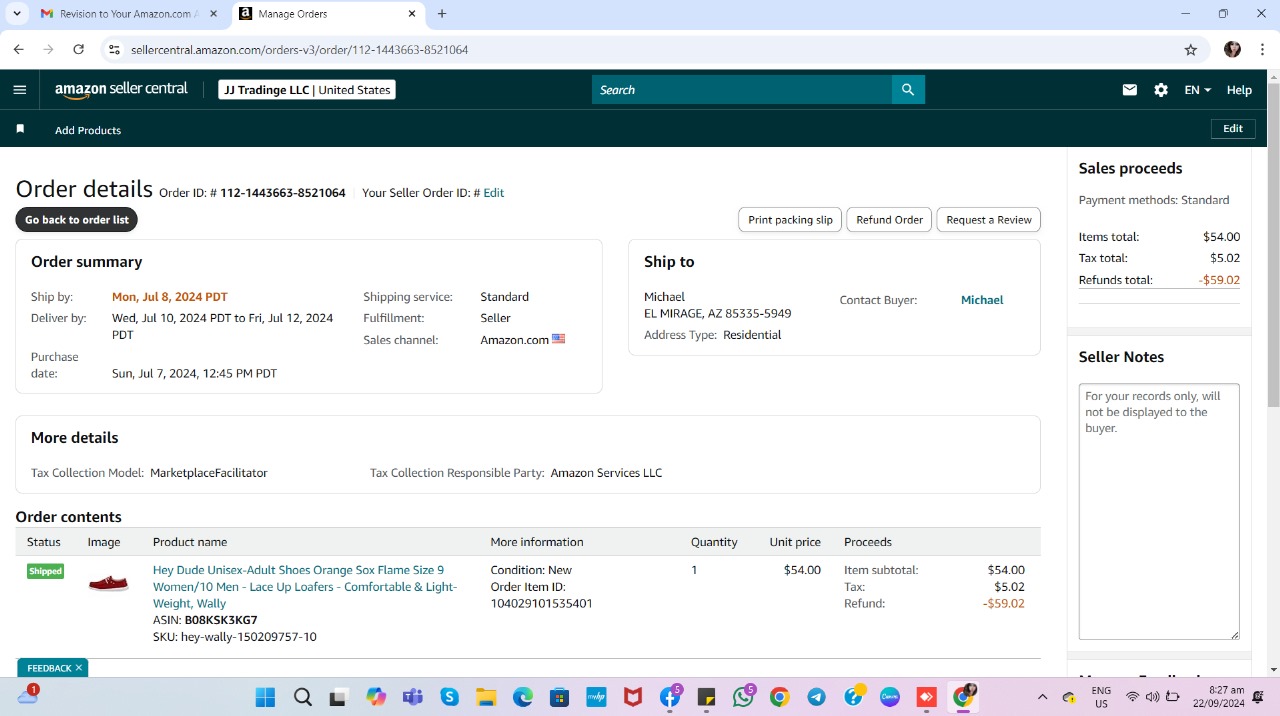Open Microsoft Teams from taskbar
This screenshot has height=716, width=1280.
[x=412, y=697]
